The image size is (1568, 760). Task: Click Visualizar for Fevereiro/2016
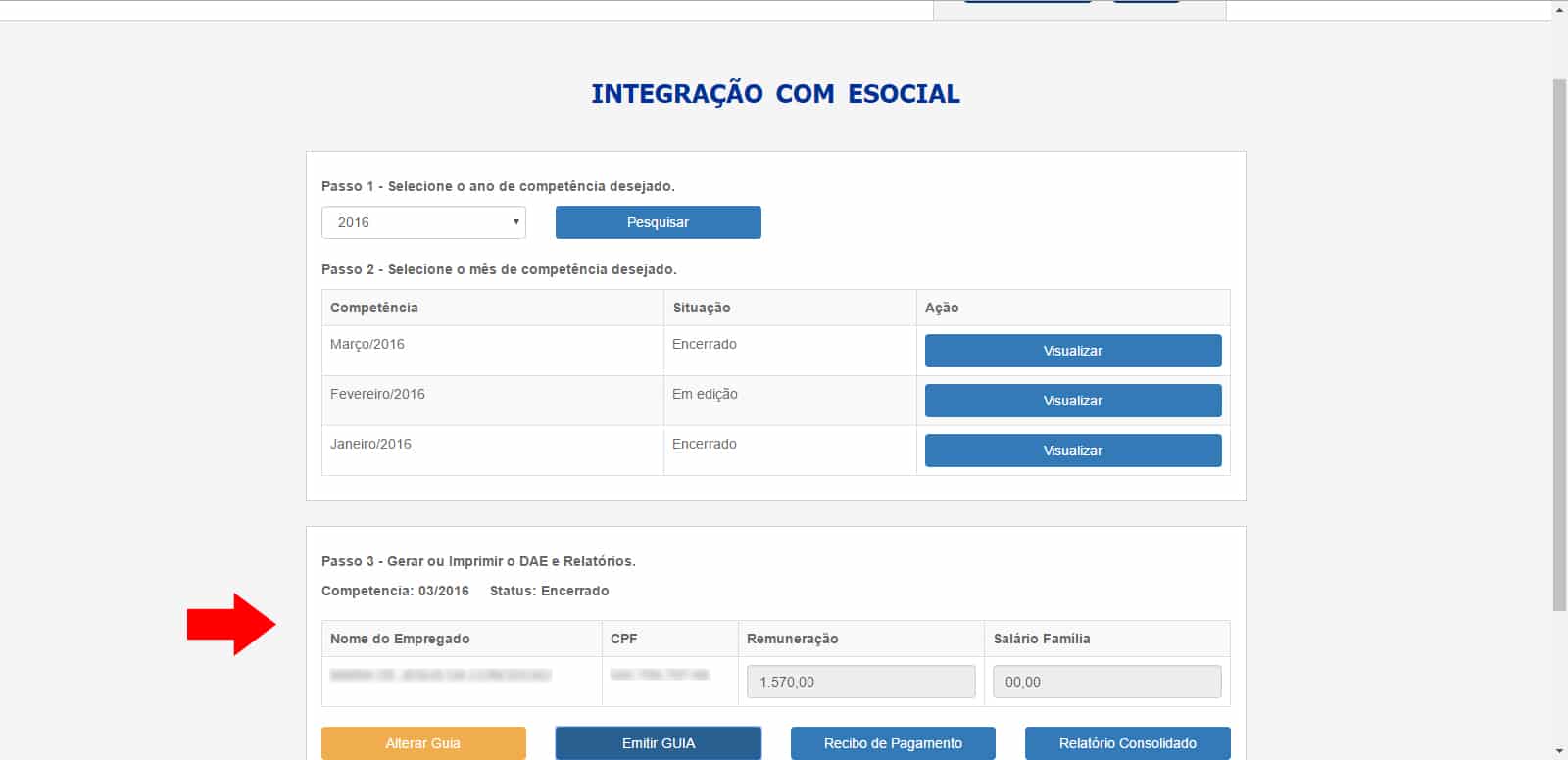point(1072,401)
